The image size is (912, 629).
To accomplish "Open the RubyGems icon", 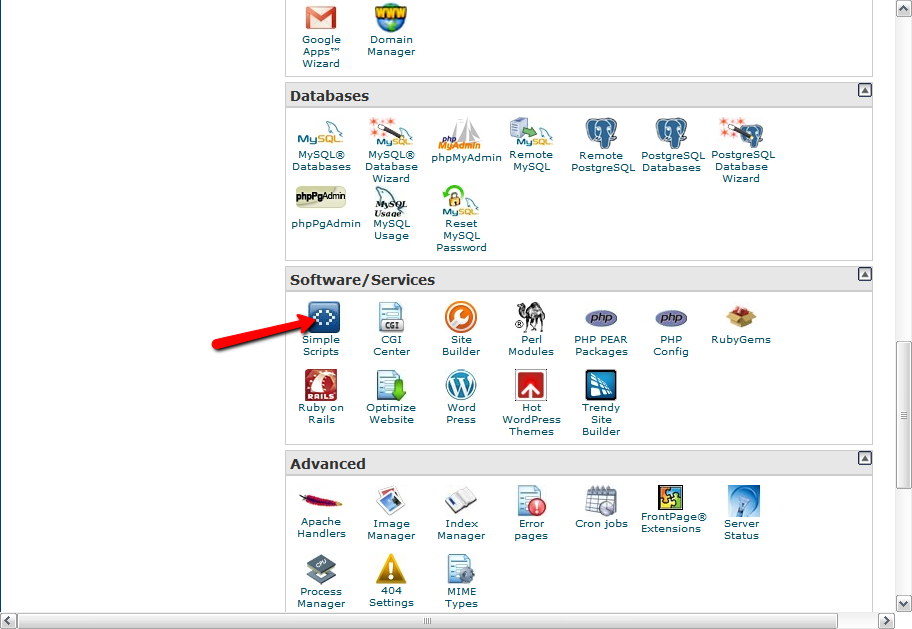I will (x=740, y=317).
